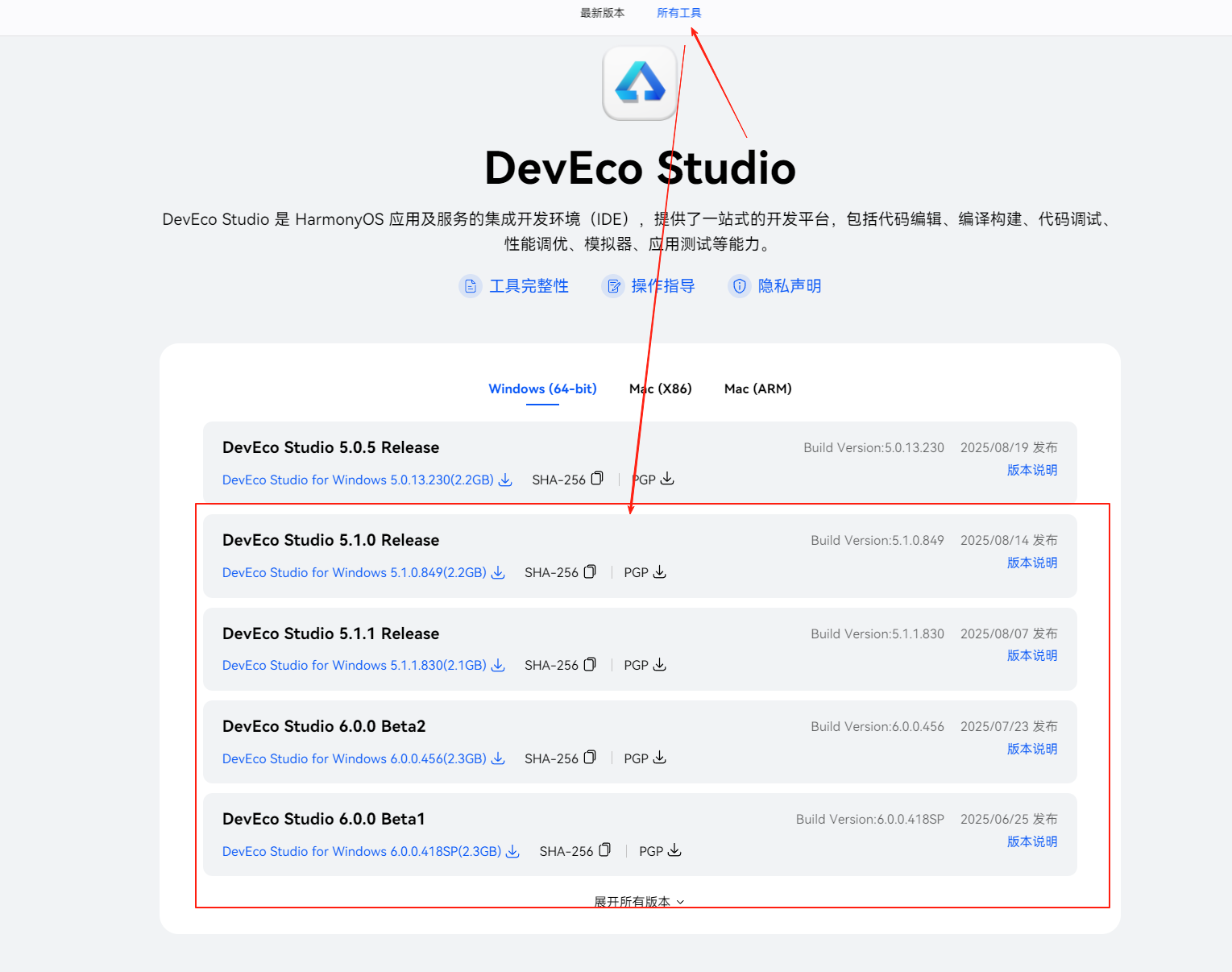
Task: Copy SHA-256 for DevEco Studio 5.1.1 Release
Action: point(590,664)
